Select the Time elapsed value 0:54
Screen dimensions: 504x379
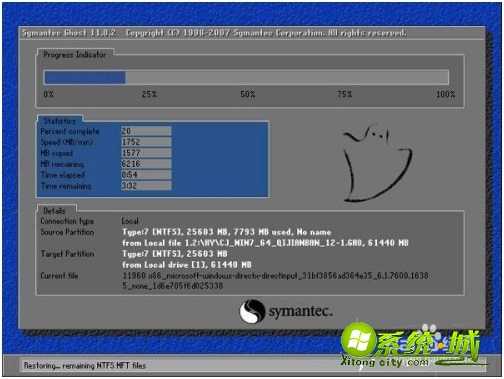(146, 175)
